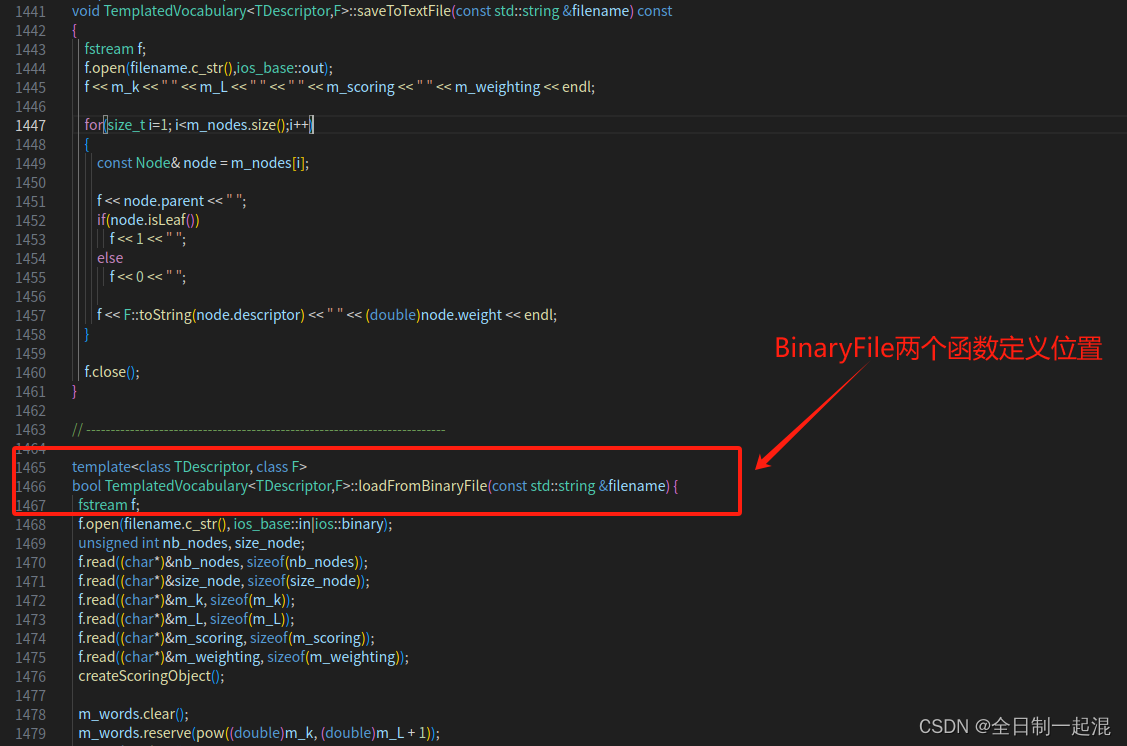Click line number 1447 in the gutter
The image size is (1127, 746).
coord(30,125)
